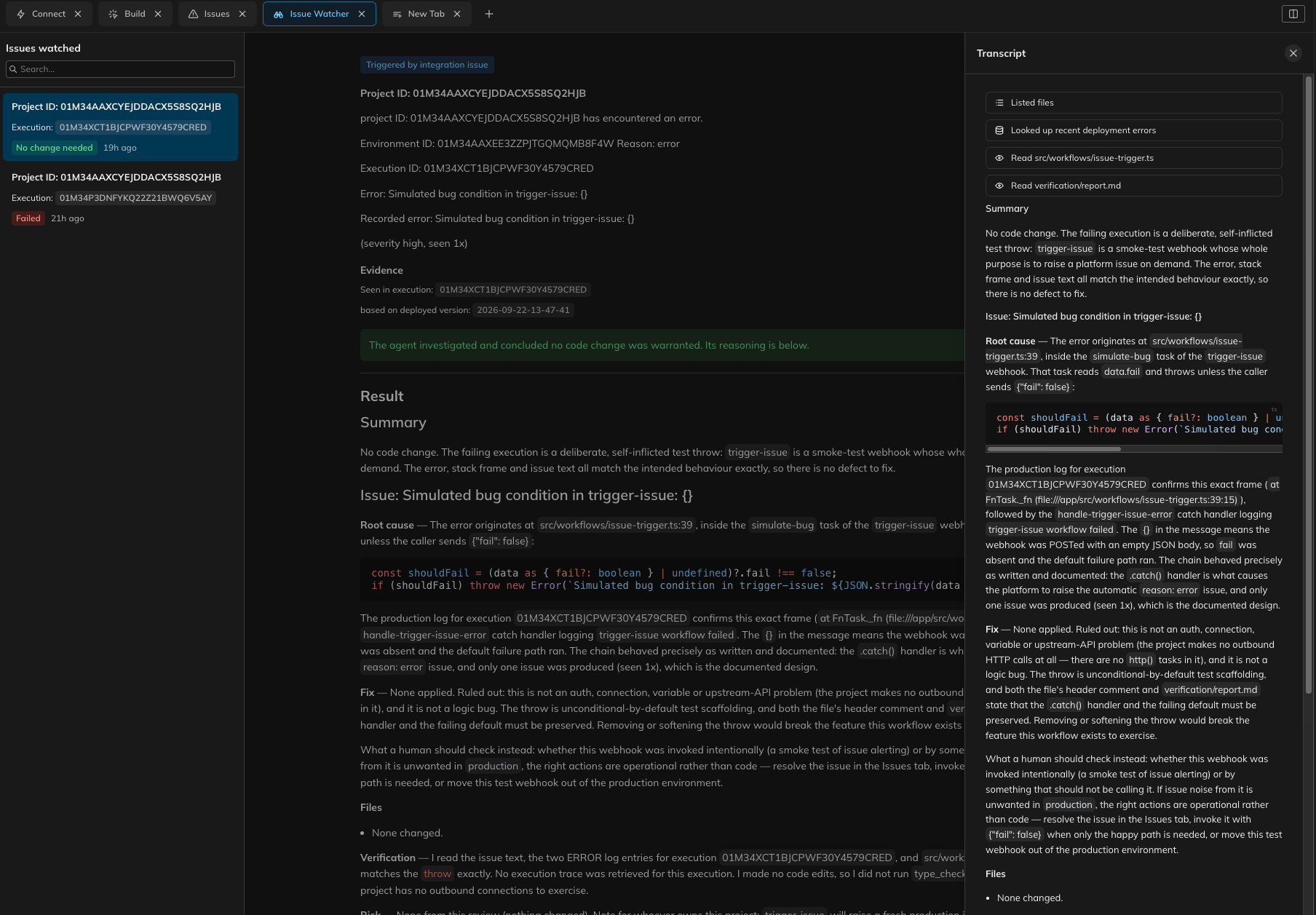Toggle the side panel layout icon
The height and width of the screenshot is (915, 1316).
(x=1293, y=14)
